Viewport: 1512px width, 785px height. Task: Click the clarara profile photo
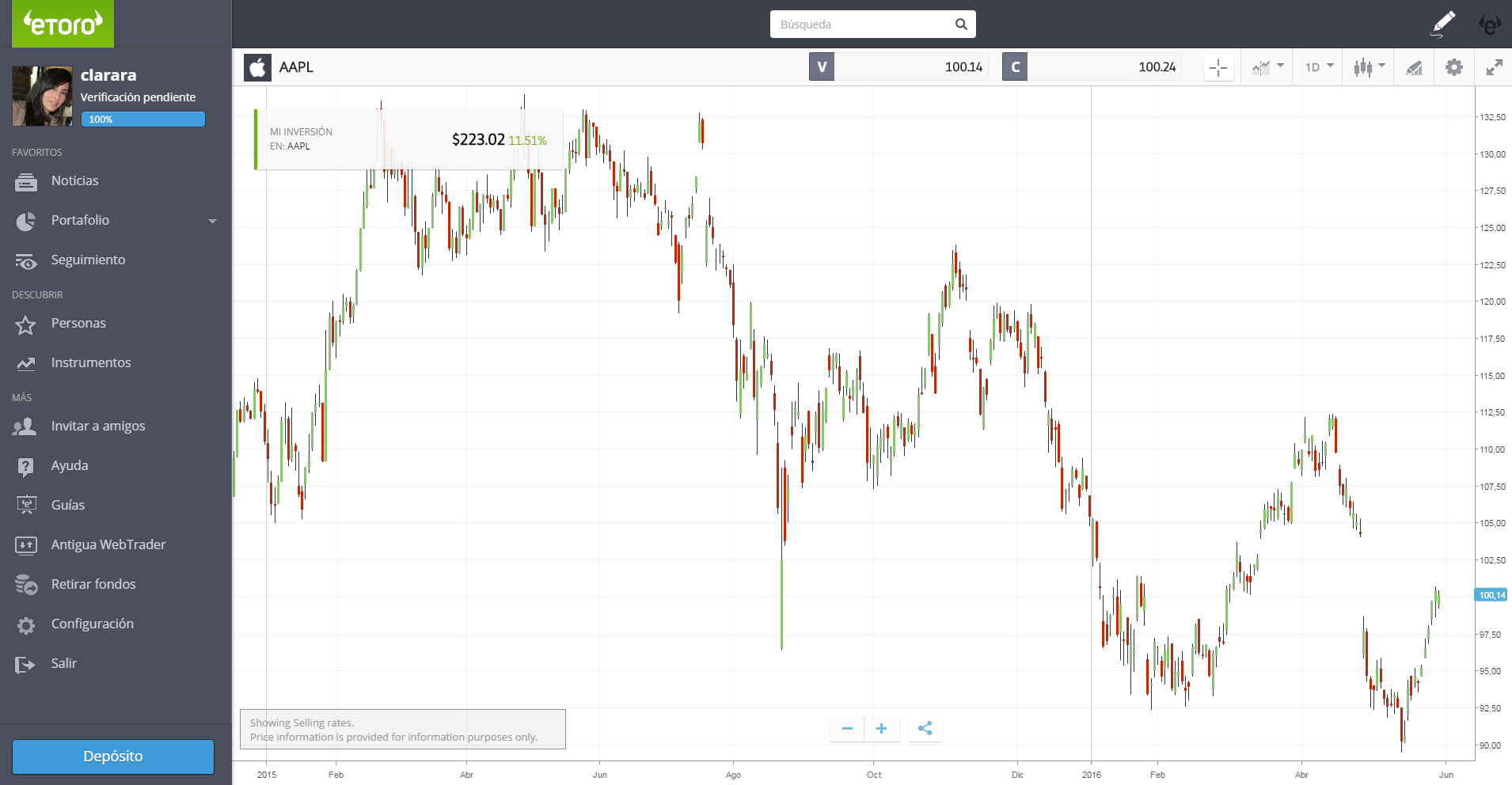[x=42, y=97]
